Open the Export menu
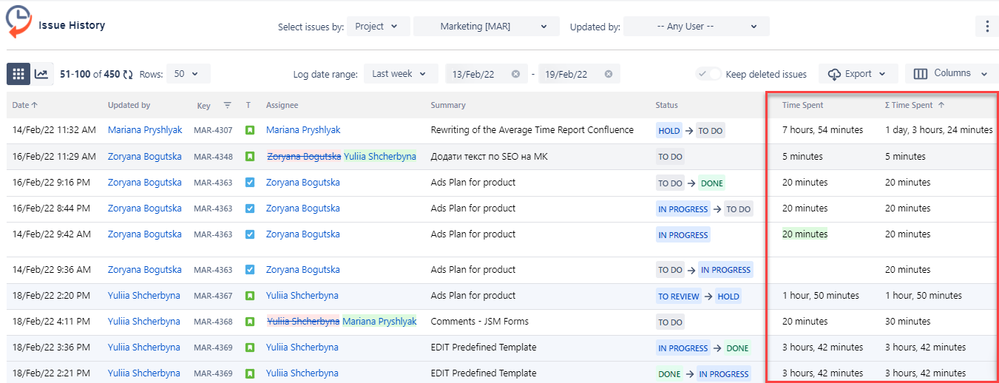This screenshot has height=383, width=999. (858, 74)
